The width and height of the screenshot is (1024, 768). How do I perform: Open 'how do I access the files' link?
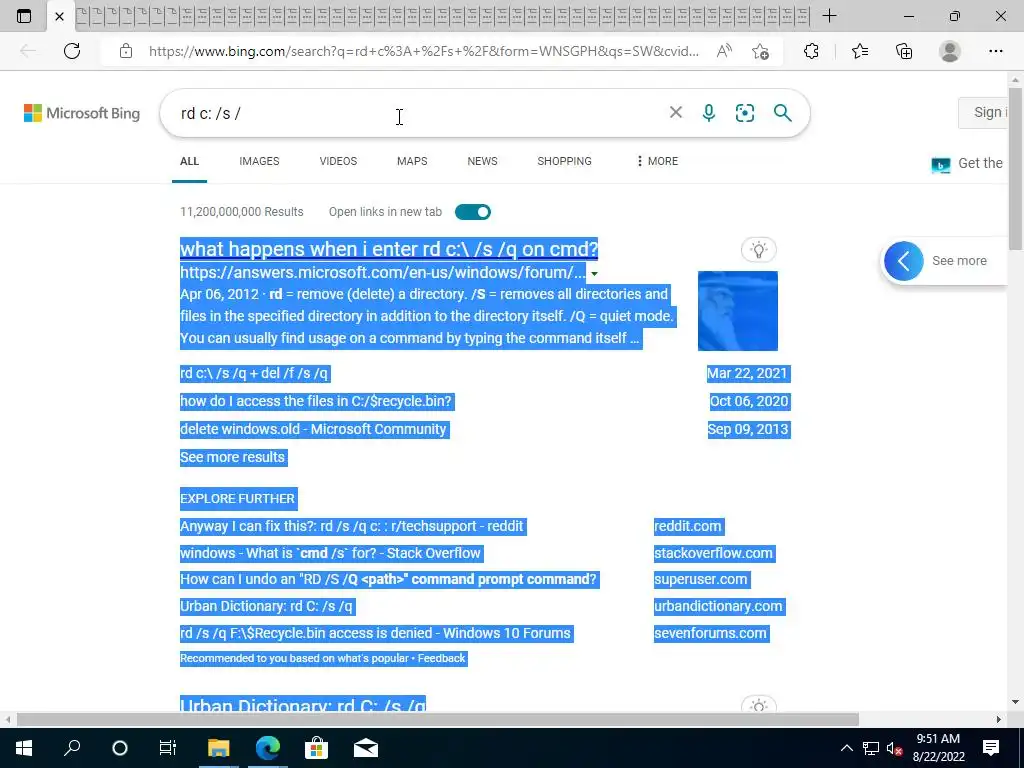pos(316,401)
